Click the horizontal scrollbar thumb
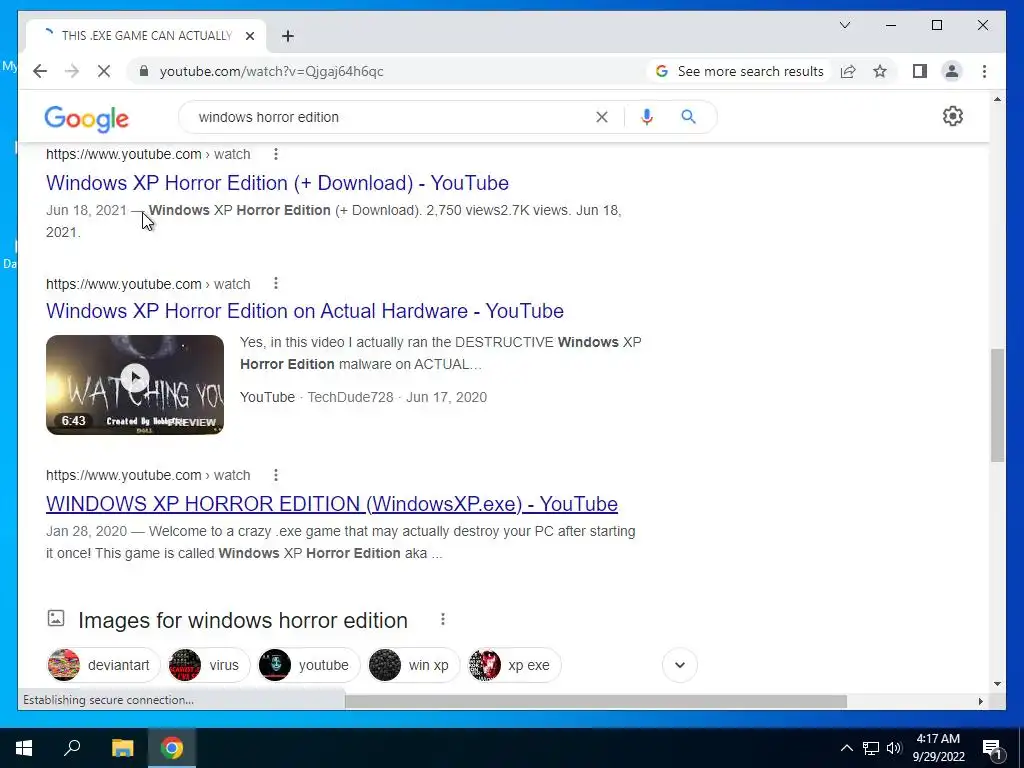 point(596,701)
